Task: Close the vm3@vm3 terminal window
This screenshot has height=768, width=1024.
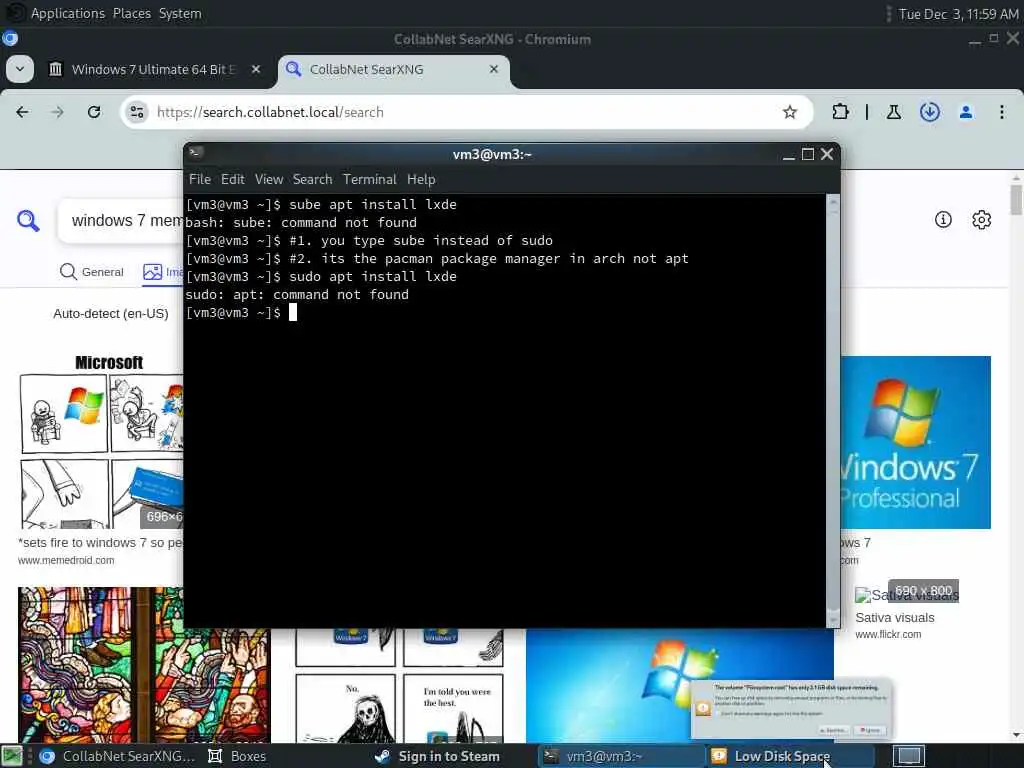Action: coord(827,154)
